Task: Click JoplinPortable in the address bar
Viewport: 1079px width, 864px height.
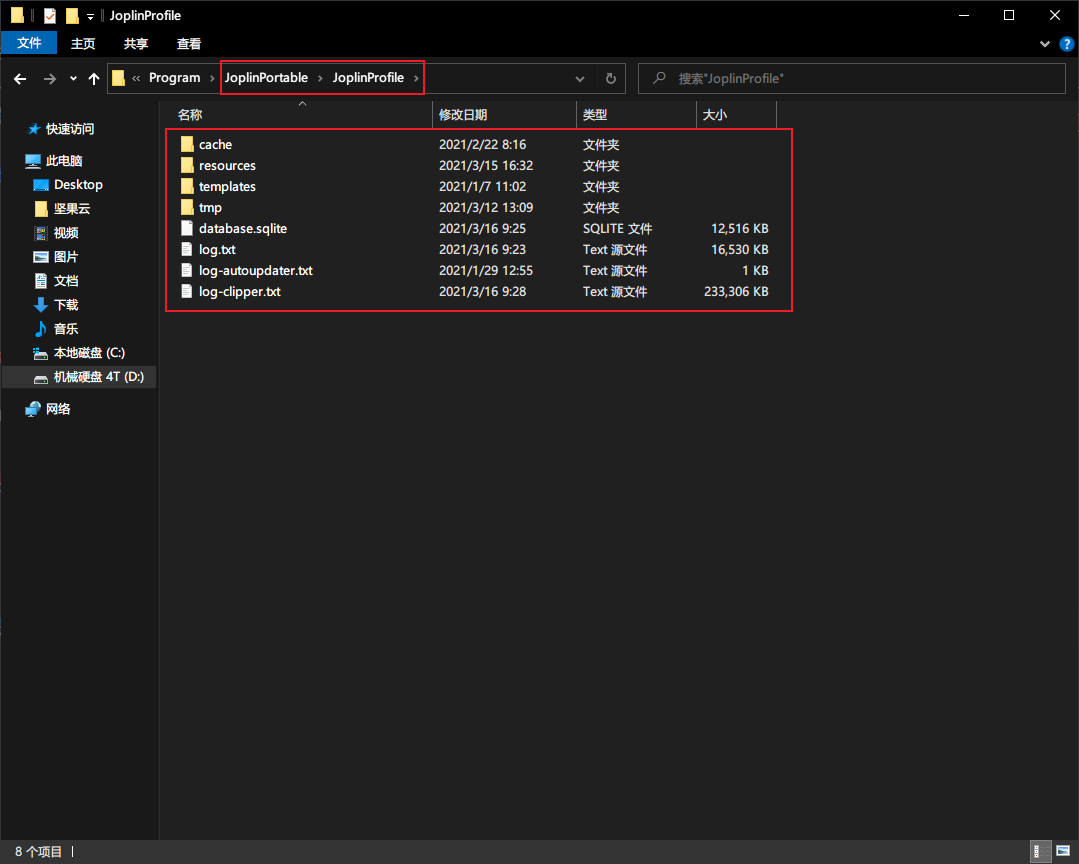Action: click(266, 78)
